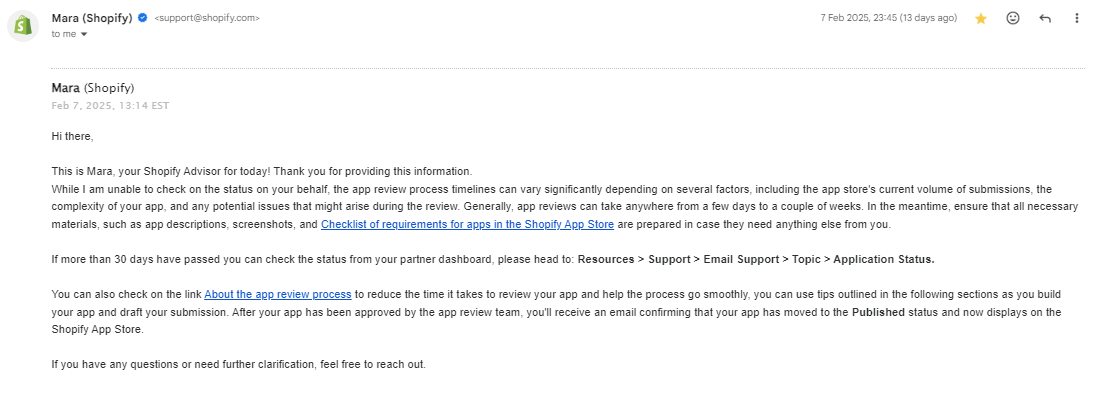The width and height of the screenshot is (1096, 413).
Task: Click the bold 'Published' word
Action: coord(878,312)
